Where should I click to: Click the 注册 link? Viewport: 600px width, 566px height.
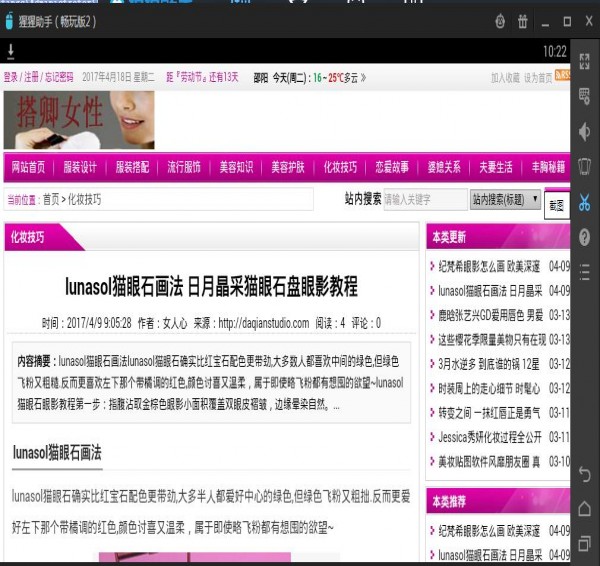[x=31, y=77]
